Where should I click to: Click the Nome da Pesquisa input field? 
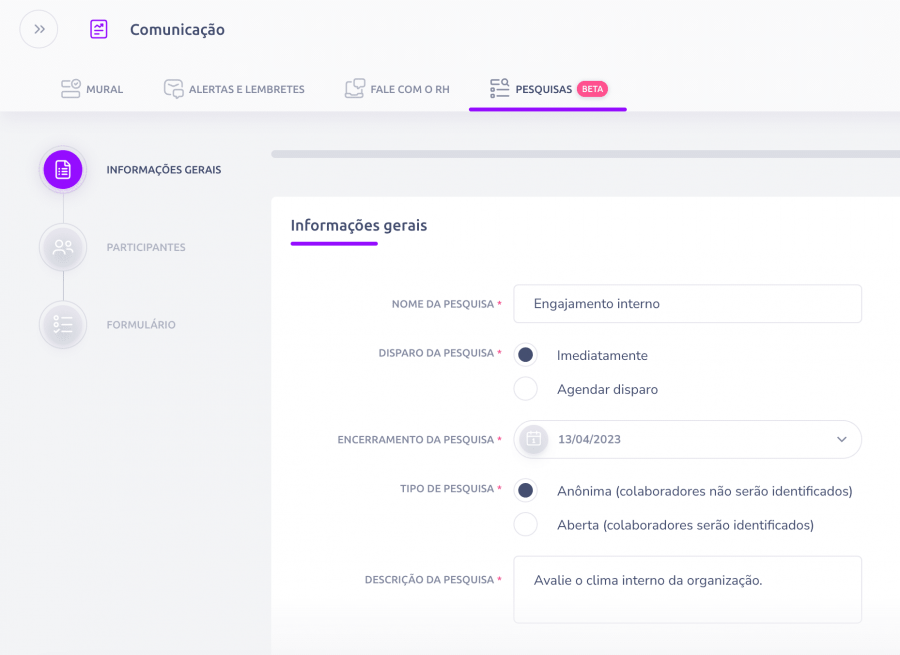[x=688, y=304]
